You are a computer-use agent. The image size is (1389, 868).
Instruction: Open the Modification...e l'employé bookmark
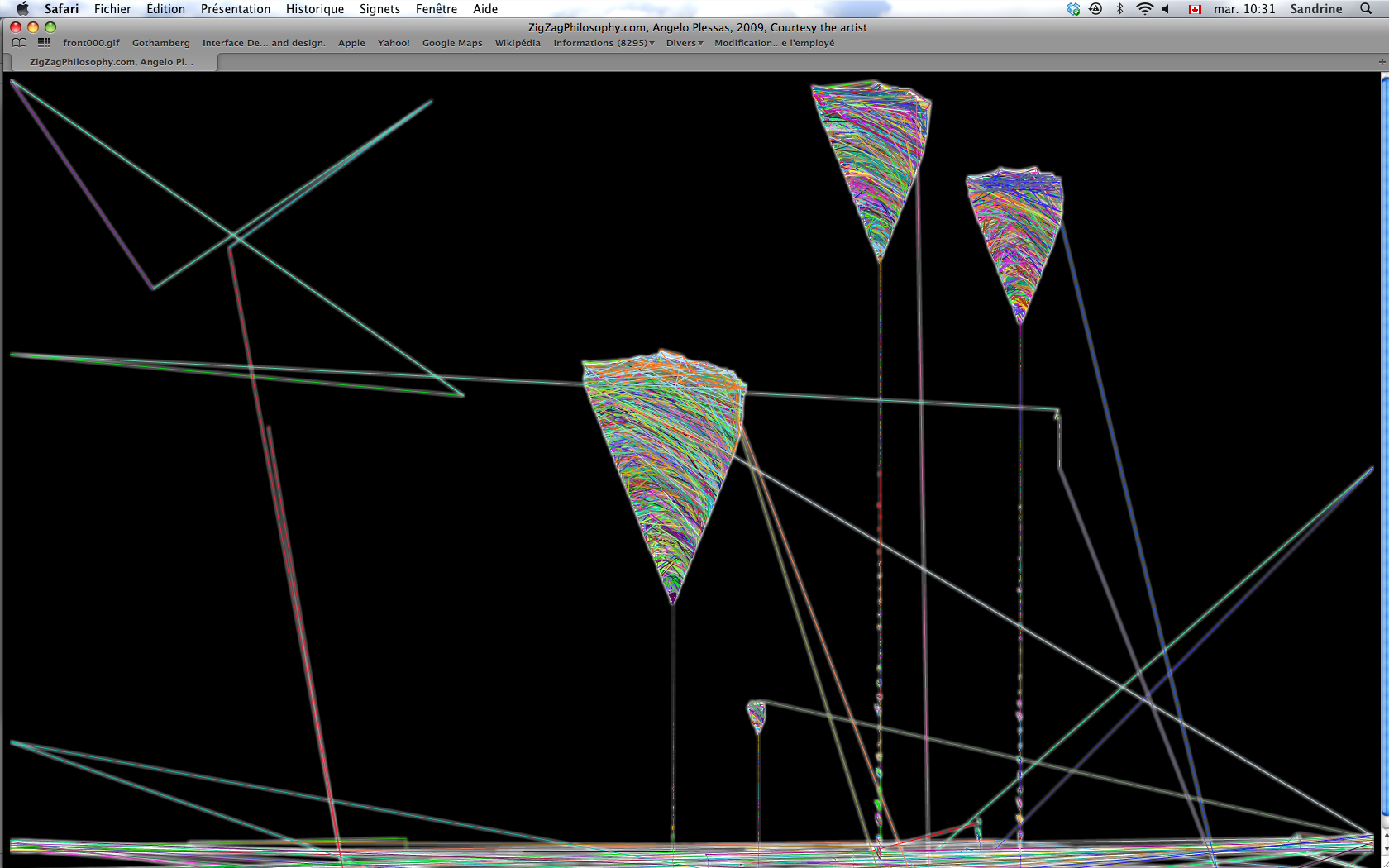(x=775, y=43)
